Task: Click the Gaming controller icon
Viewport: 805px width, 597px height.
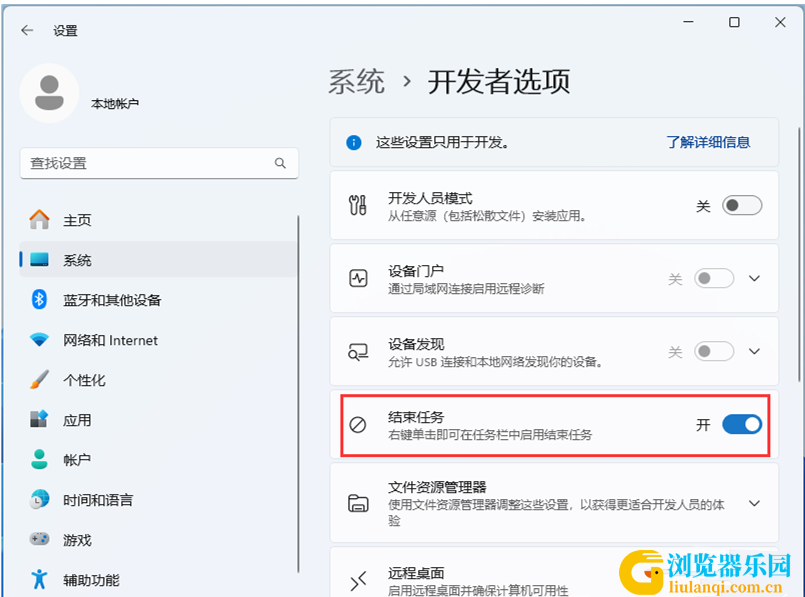Action: tap(40, 538)
